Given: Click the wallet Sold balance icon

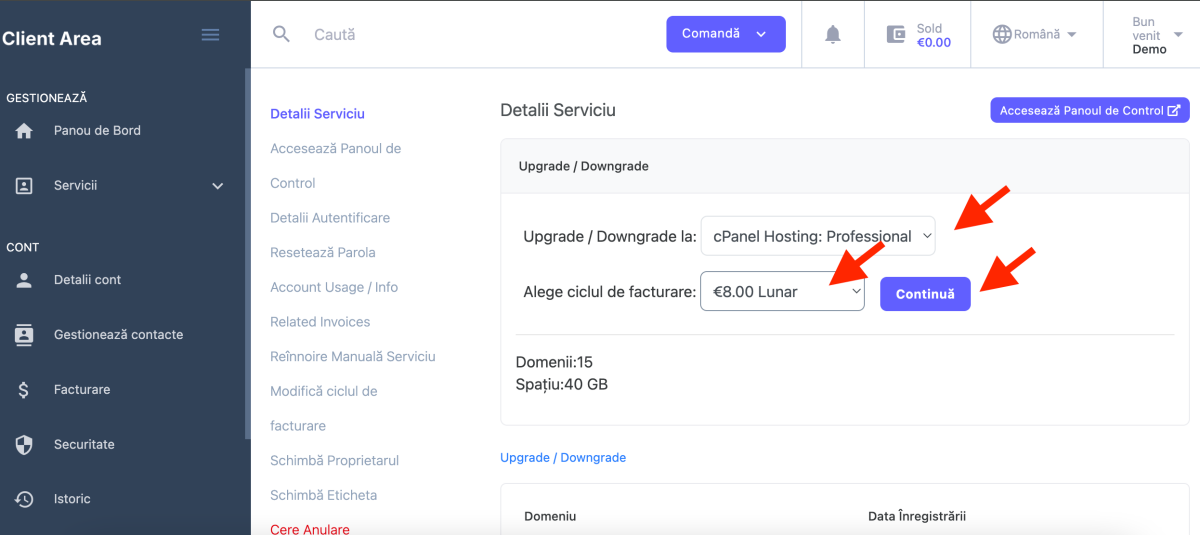Looking at the screenshot, I should tap(896, 35).
